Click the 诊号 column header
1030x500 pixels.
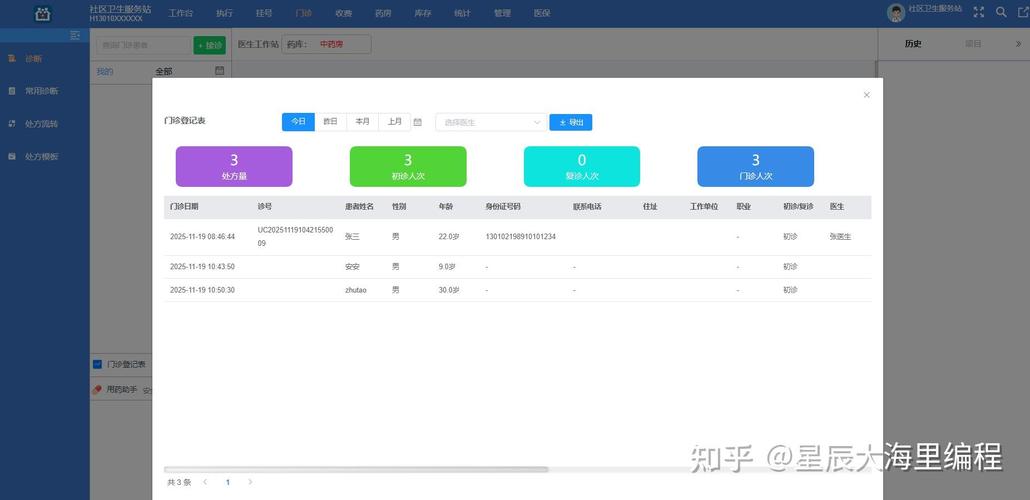pyautogui.click(x=265, y=206)
